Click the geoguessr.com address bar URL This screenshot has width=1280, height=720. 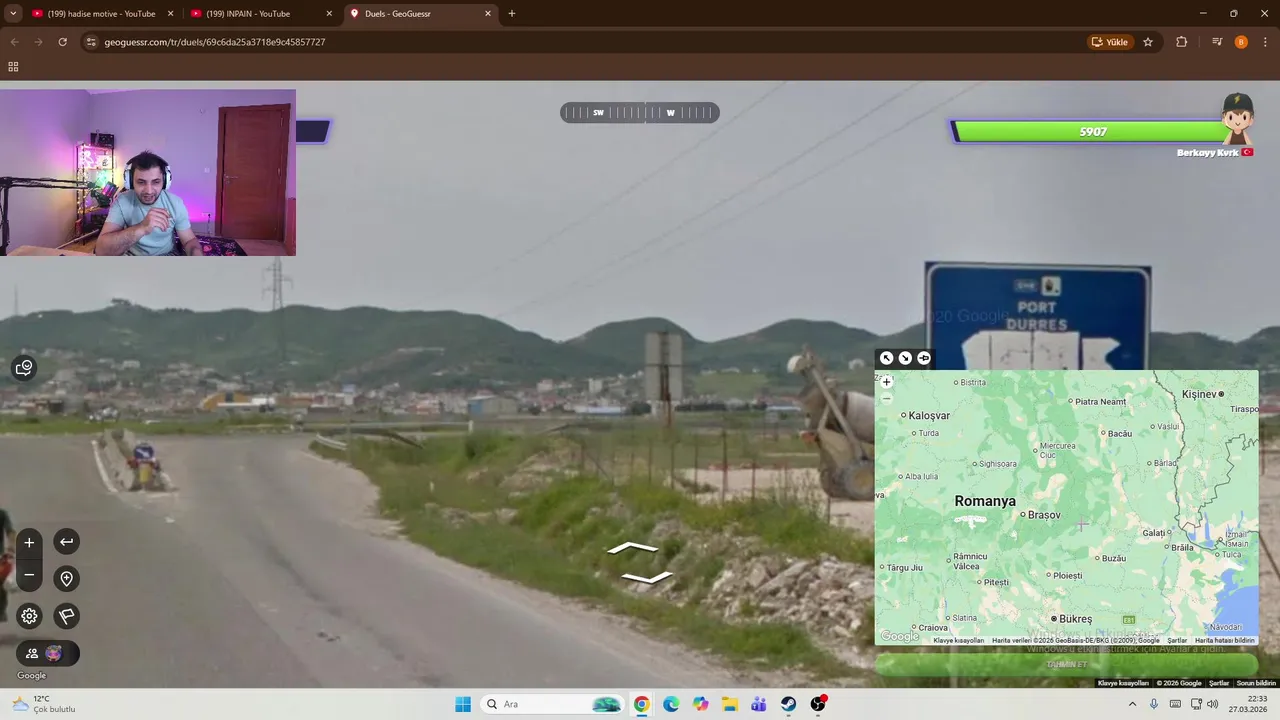point(215,42)
